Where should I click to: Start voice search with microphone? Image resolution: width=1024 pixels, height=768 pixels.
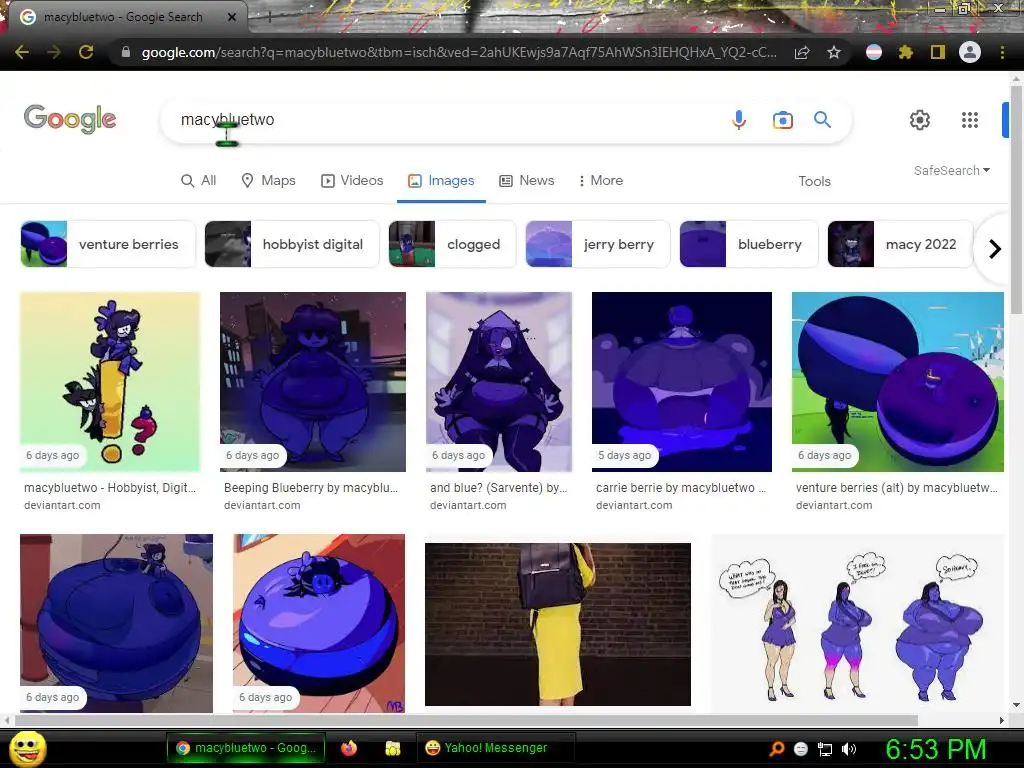[739, 120]
